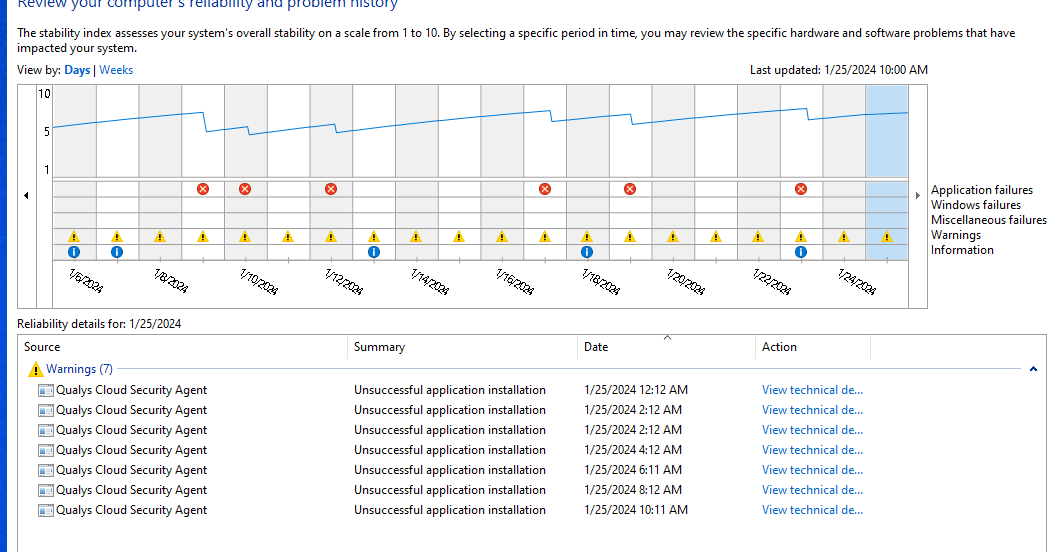Click the Windows failures row label
Screen dimensions: 1053x552
[x=976, y=205]
